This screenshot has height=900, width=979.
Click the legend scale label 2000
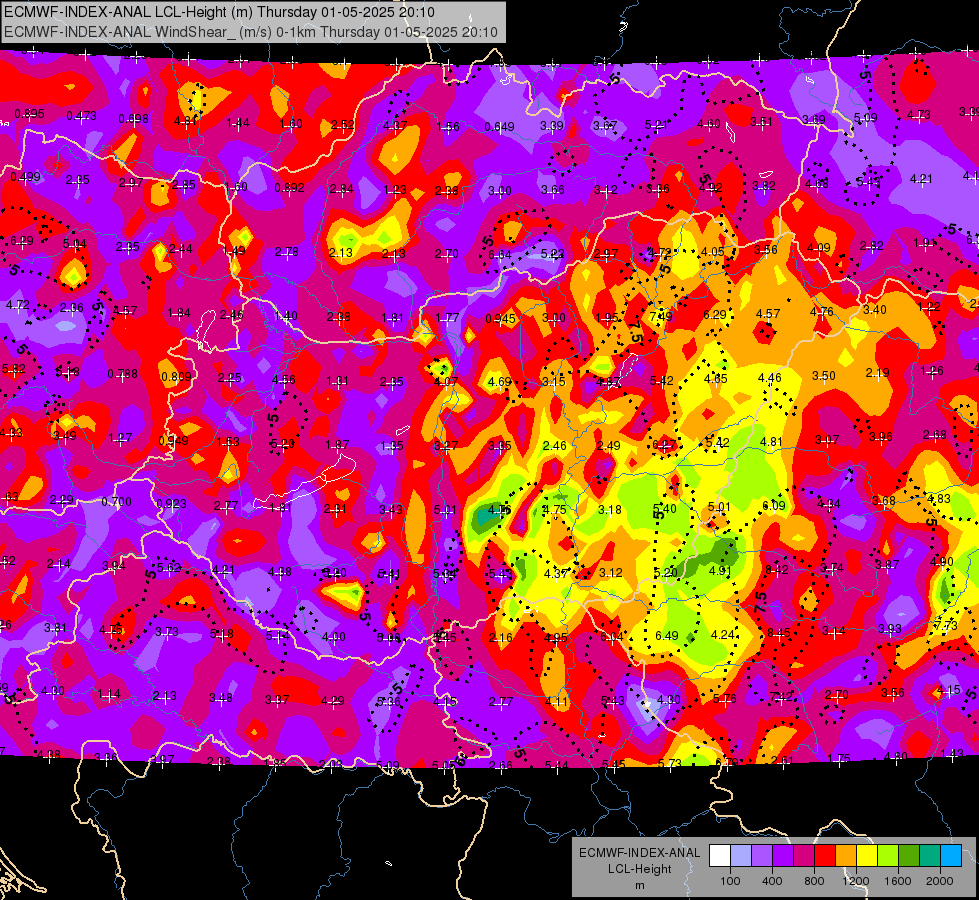pos(939,881)
